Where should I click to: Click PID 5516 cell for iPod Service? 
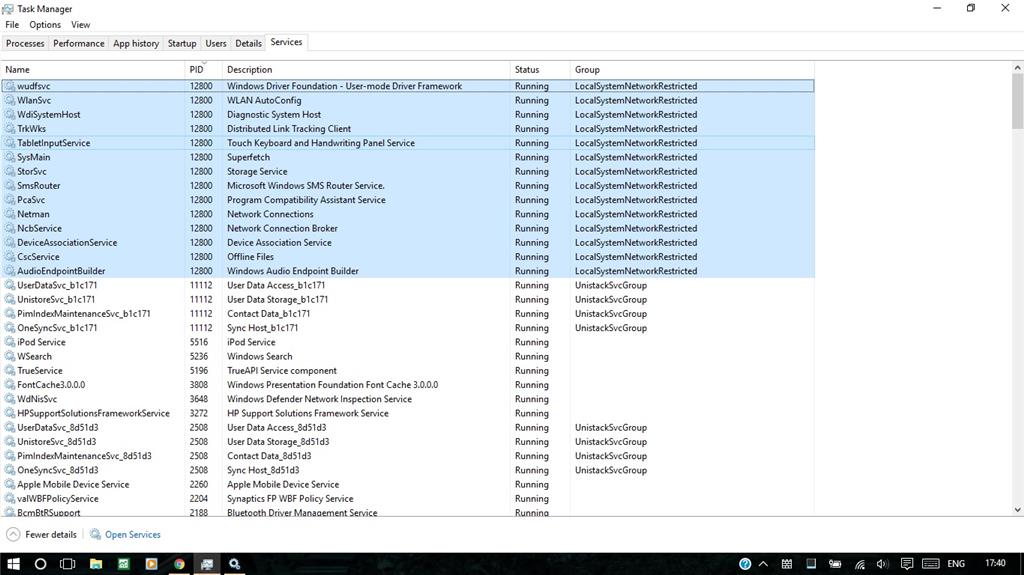click(x=199, y=342)
